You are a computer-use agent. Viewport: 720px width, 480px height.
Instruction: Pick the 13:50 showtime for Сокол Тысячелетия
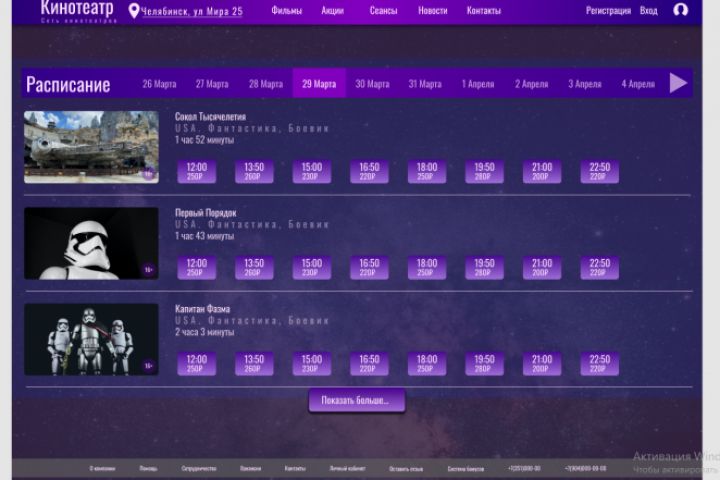pyautogui.click(x=254, y=171)
